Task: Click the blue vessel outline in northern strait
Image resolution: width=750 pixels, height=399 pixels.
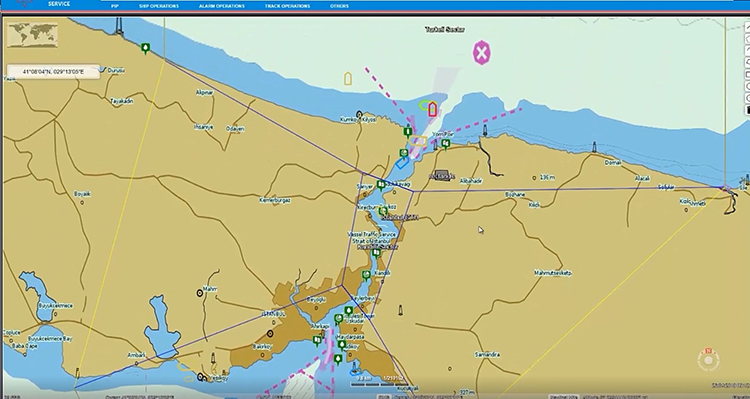Action: (402, 162)
